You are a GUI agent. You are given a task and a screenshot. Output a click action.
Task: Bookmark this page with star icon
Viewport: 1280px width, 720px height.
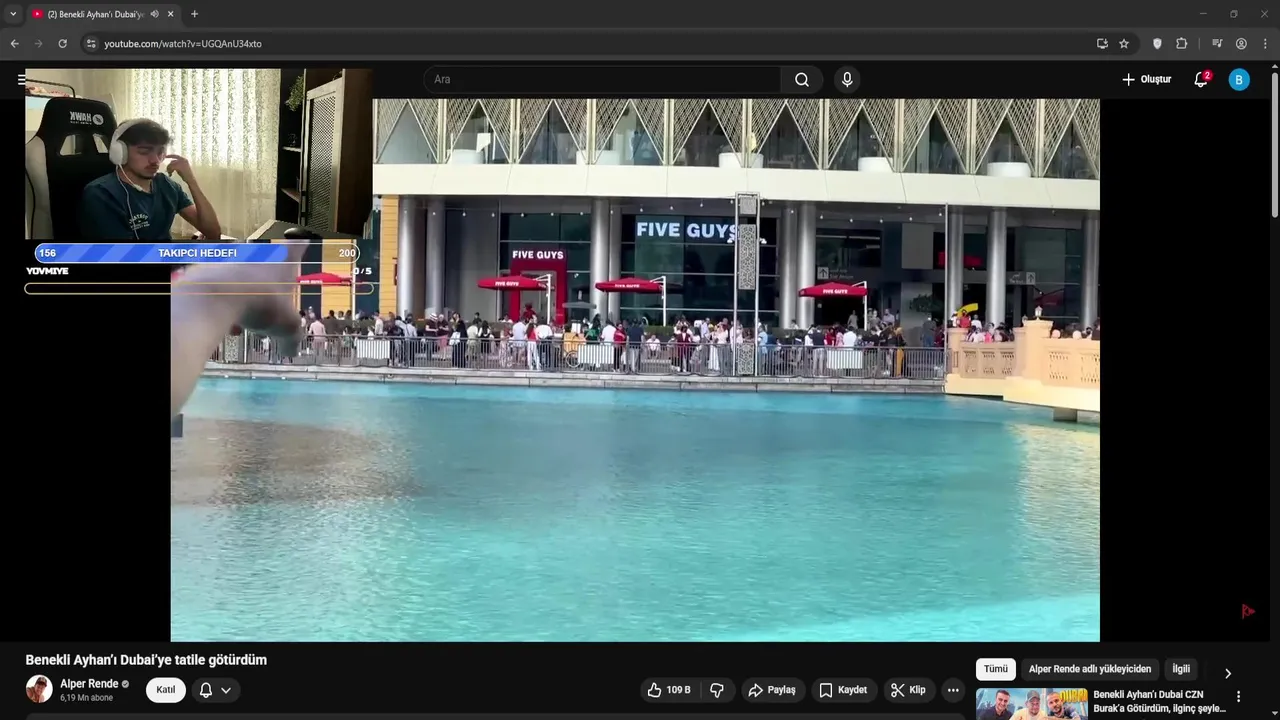click(x=1124, y=44)
